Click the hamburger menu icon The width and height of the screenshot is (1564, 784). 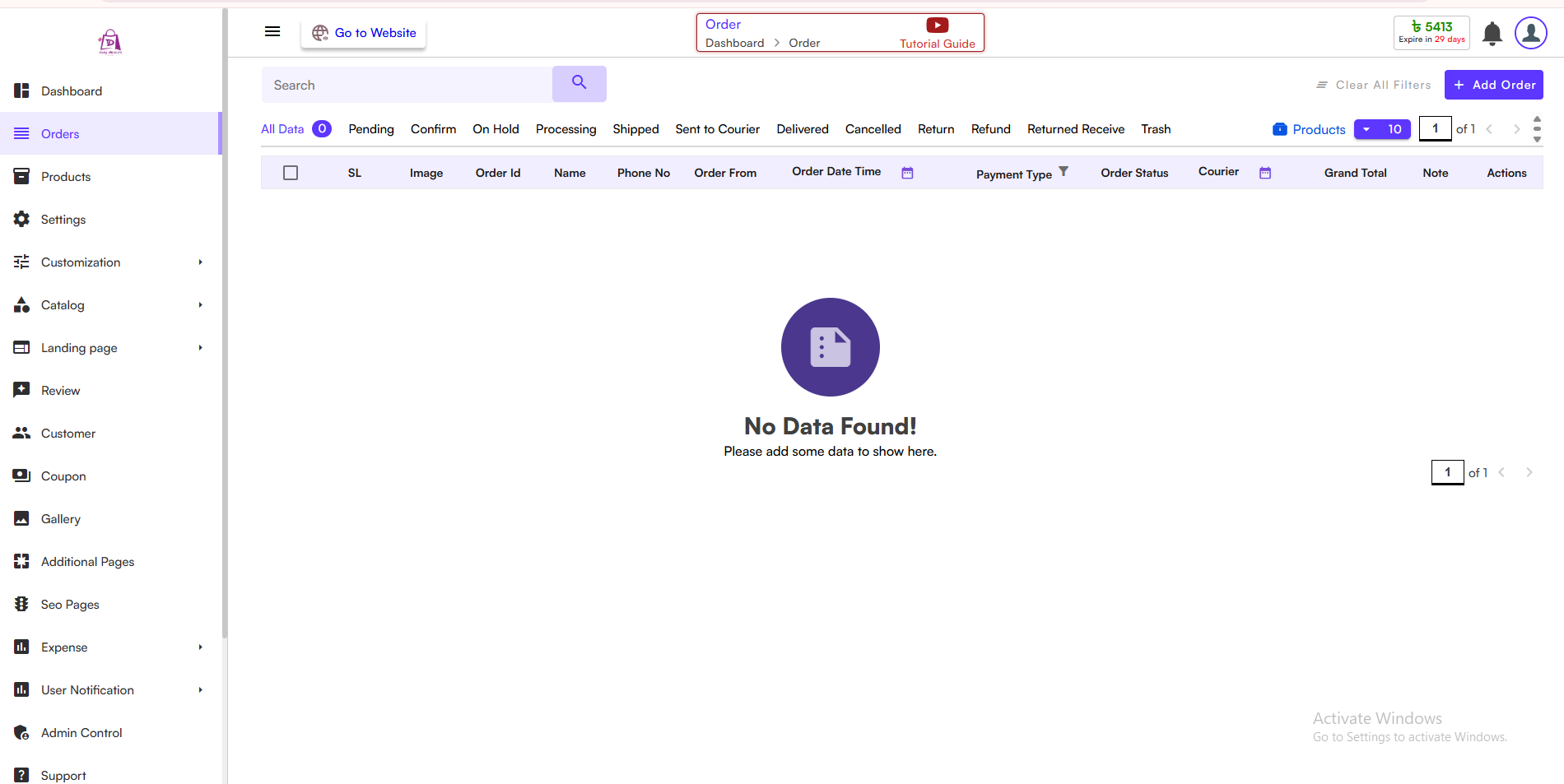pos(272,32)
